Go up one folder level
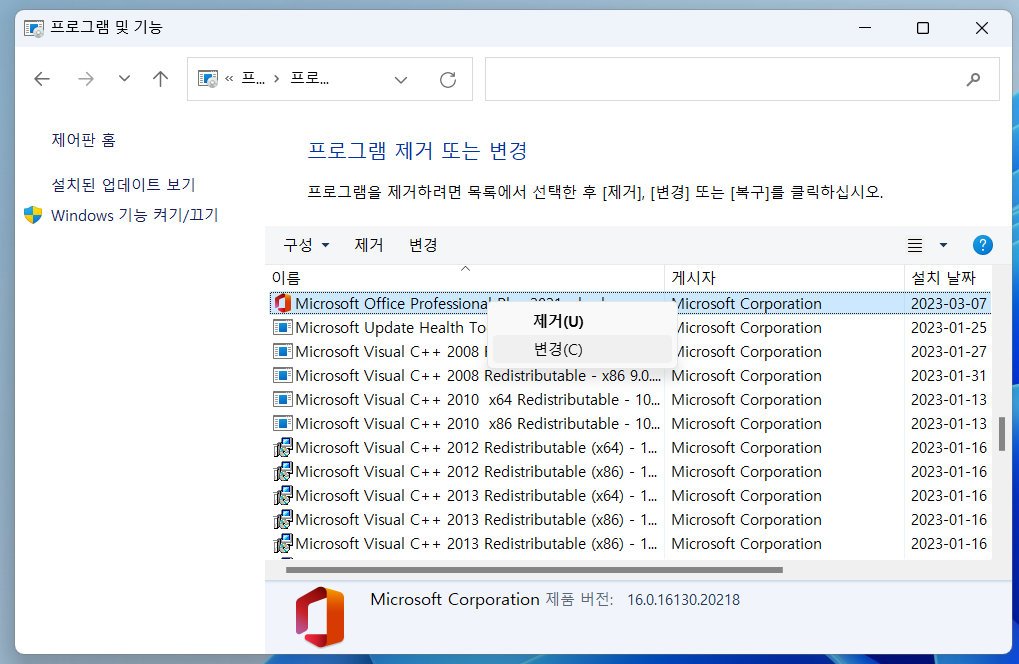This screenshot has height=664, width=1019. [161, 79]
